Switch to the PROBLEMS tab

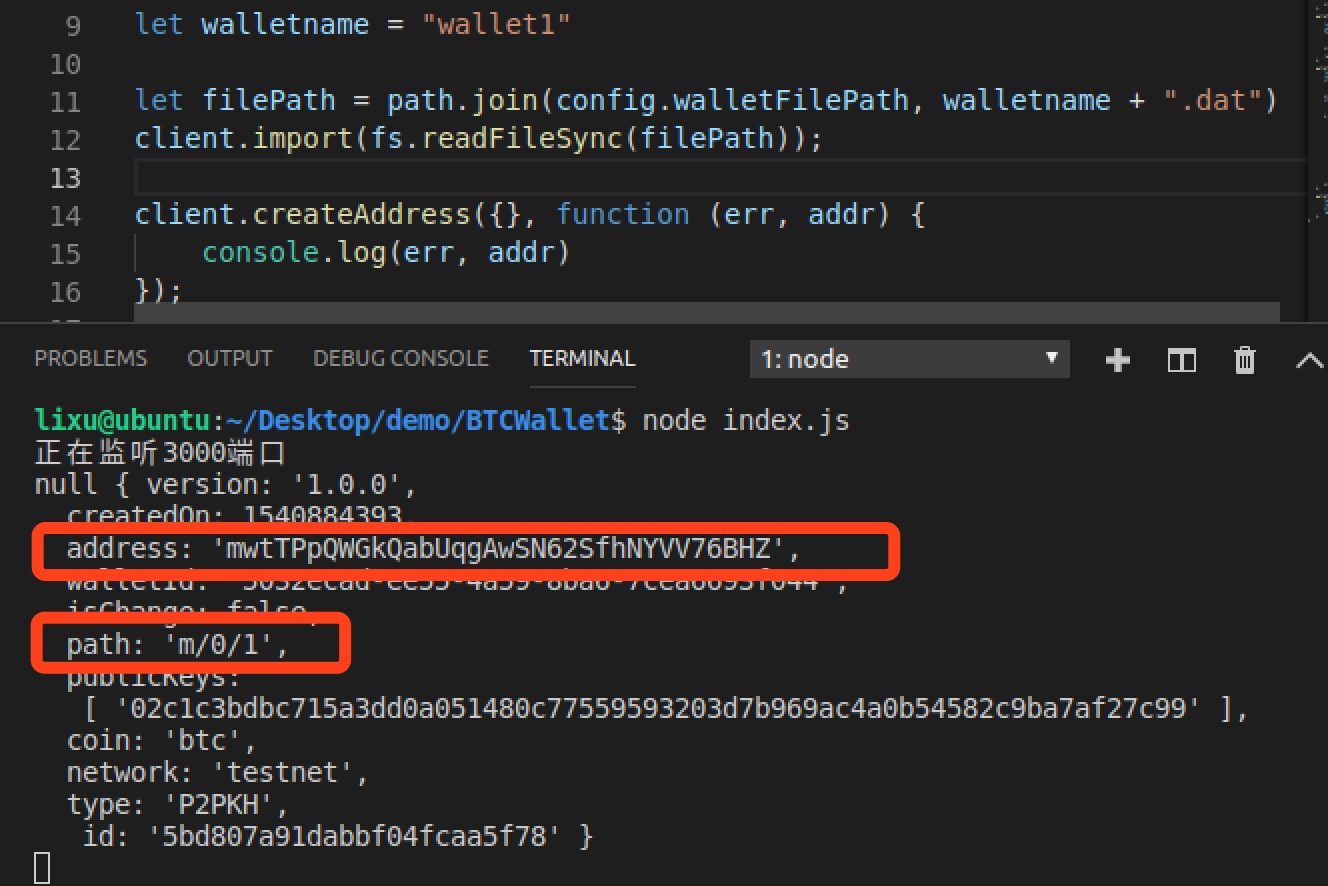coord(90,358)
